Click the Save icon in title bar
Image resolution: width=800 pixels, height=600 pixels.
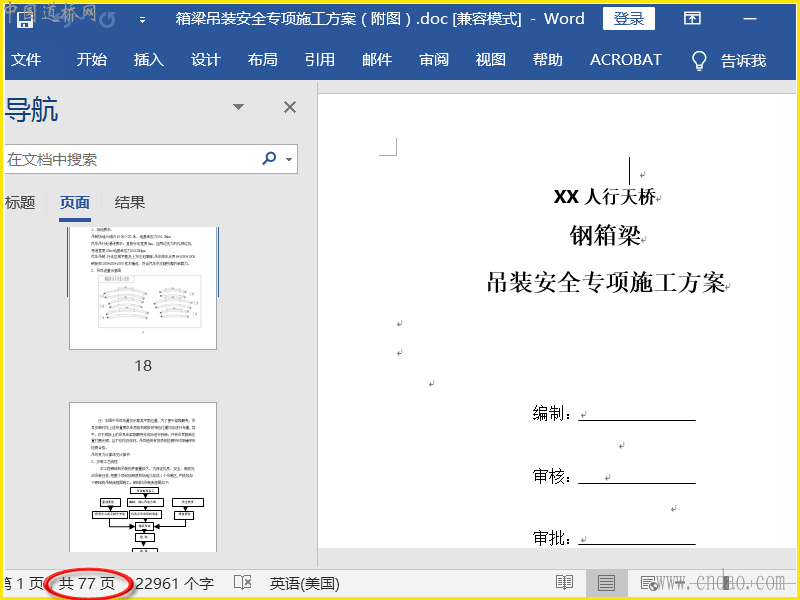[24, 20]
